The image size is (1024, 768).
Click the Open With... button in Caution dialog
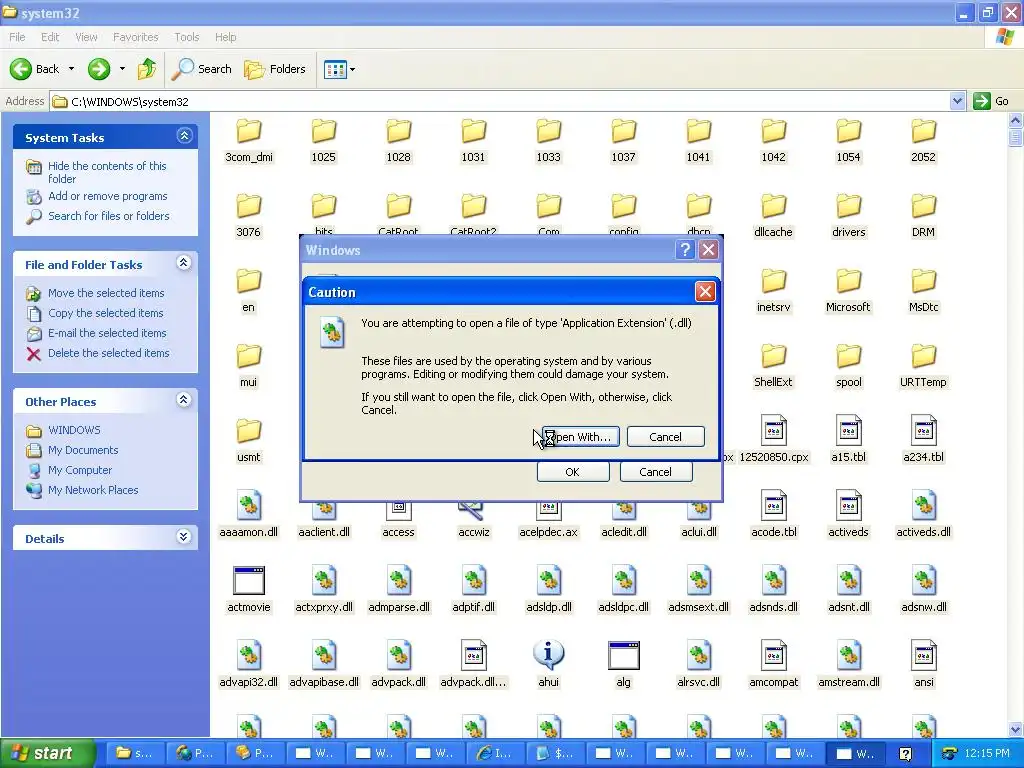tap(580, 437)
